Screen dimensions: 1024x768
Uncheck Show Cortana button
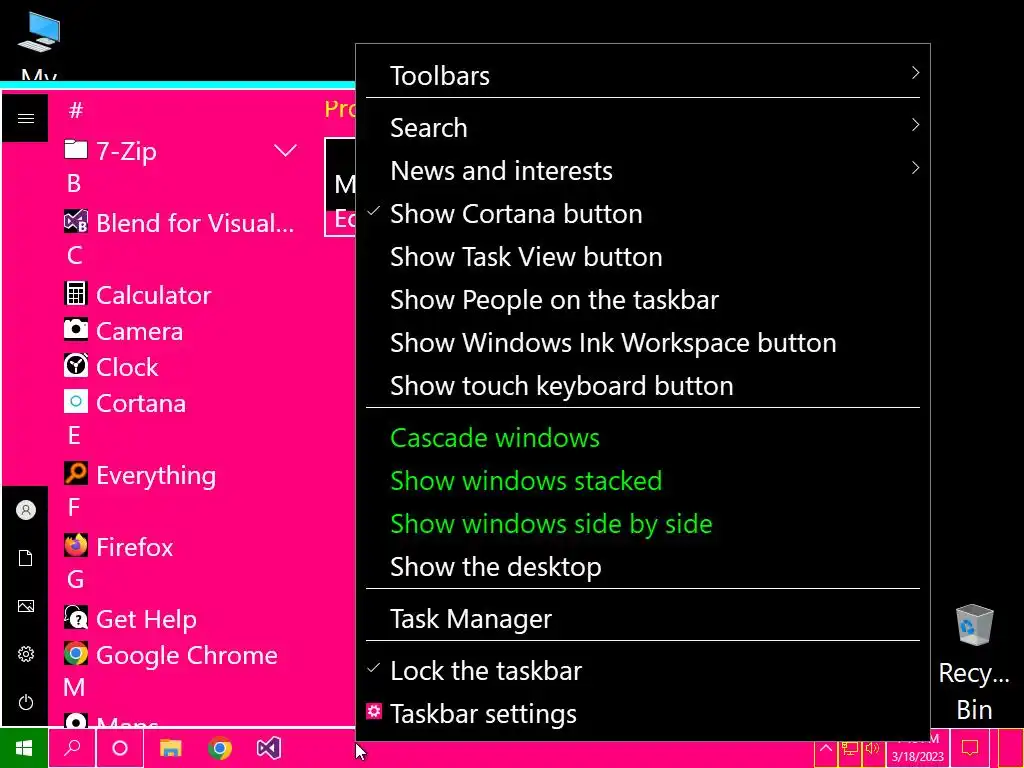point(643,214)
